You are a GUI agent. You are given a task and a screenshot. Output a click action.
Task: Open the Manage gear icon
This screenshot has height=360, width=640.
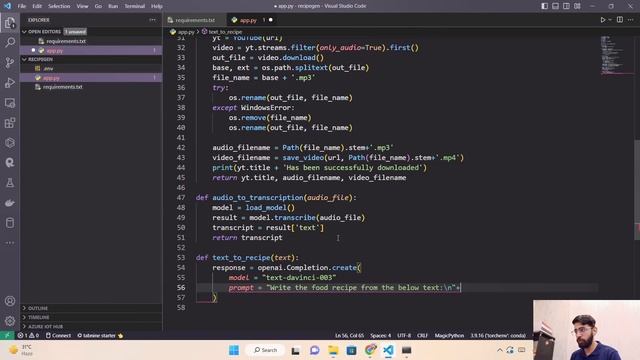tap(10, 321)
